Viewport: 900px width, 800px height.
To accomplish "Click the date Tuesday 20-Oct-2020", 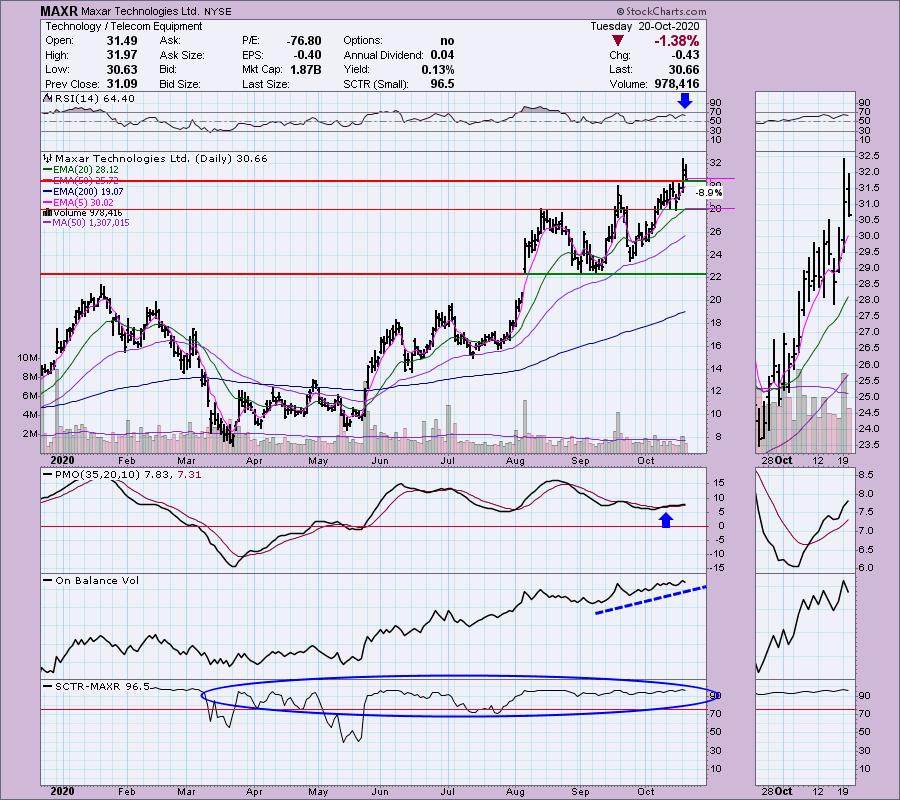I will point(645,26).
